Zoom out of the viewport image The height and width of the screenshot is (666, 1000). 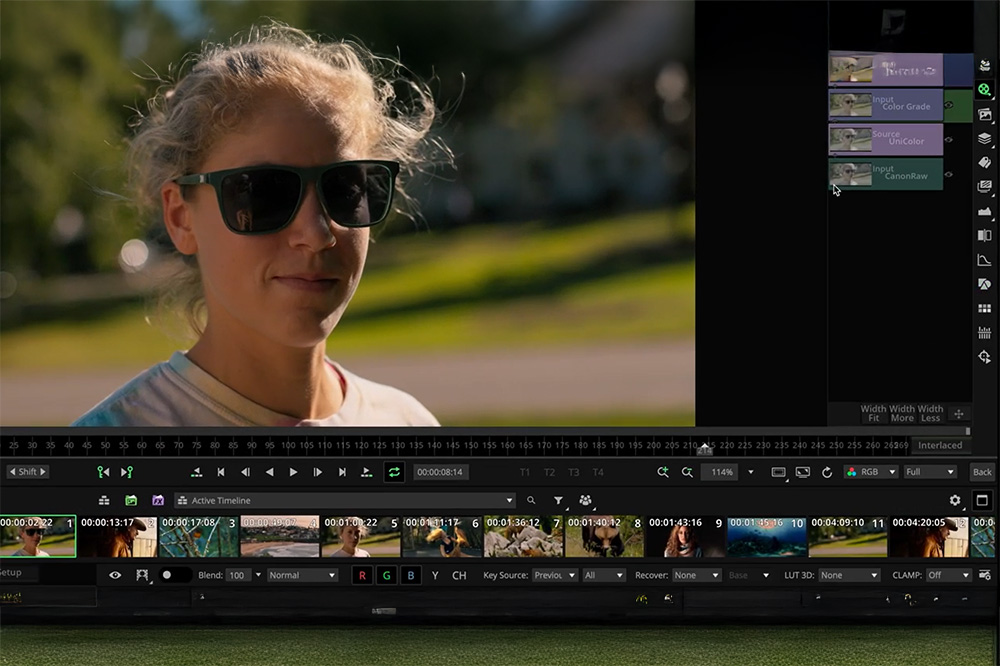(687, 472)
